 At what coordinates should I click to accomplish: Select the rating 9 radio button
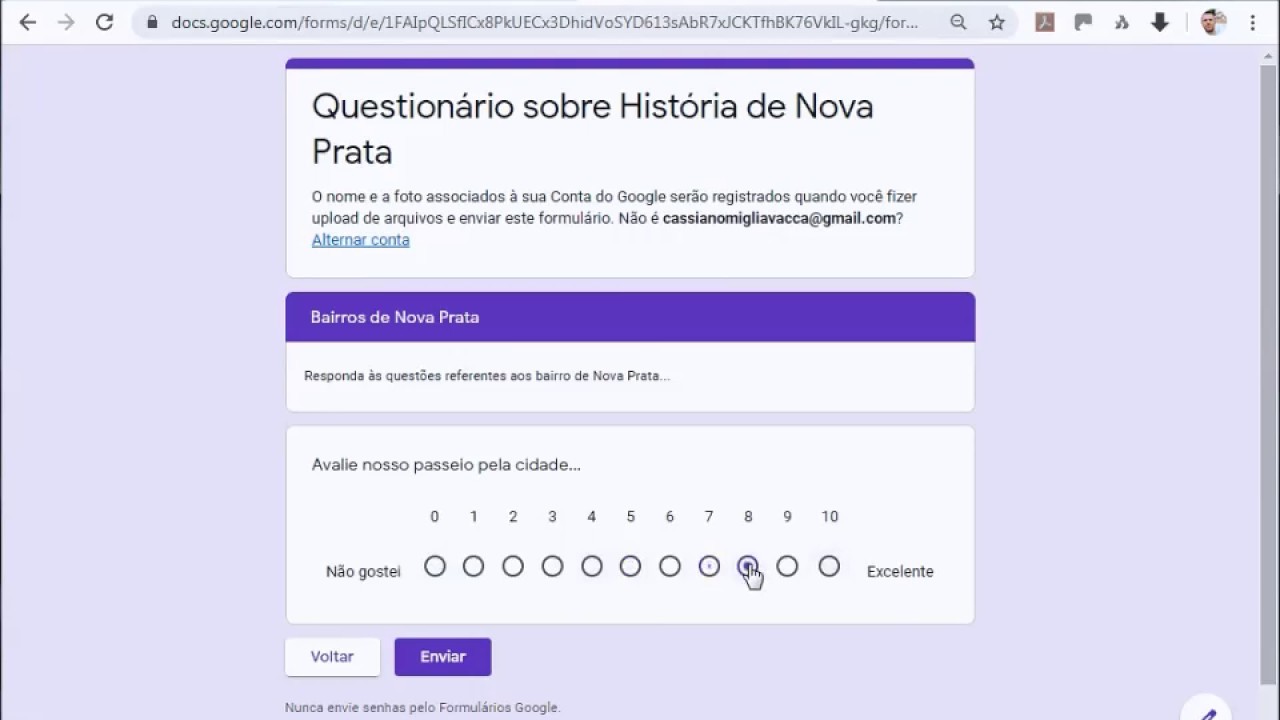787,567
